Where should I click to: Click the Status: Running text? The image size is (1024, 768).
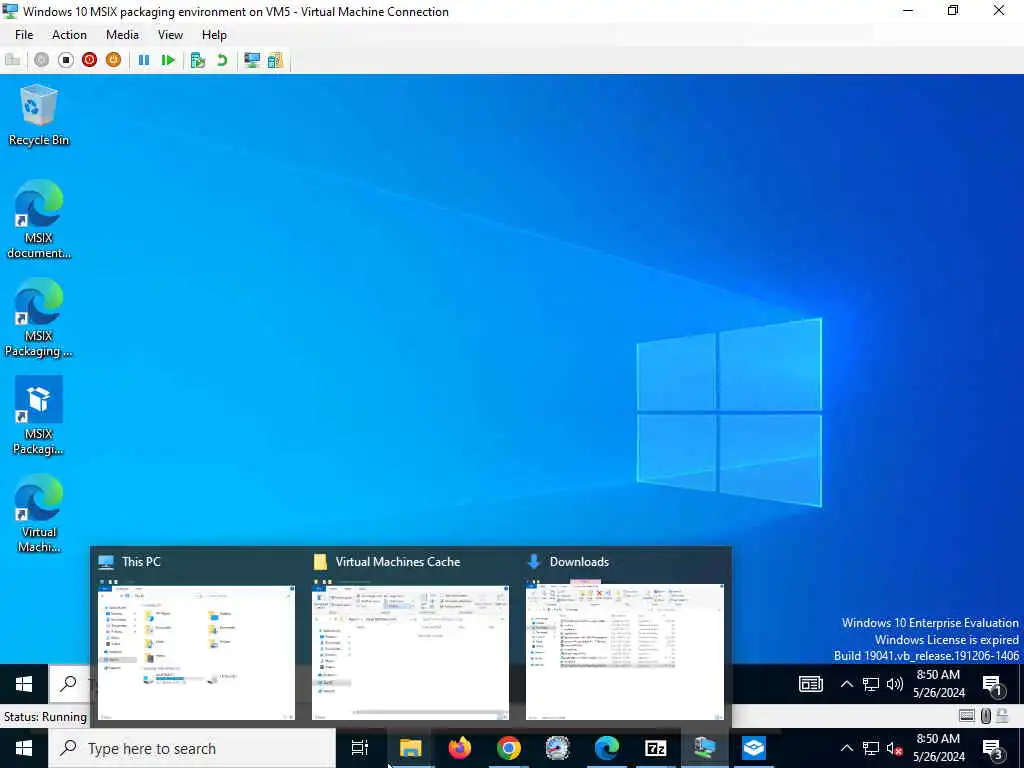click(45, 716)
